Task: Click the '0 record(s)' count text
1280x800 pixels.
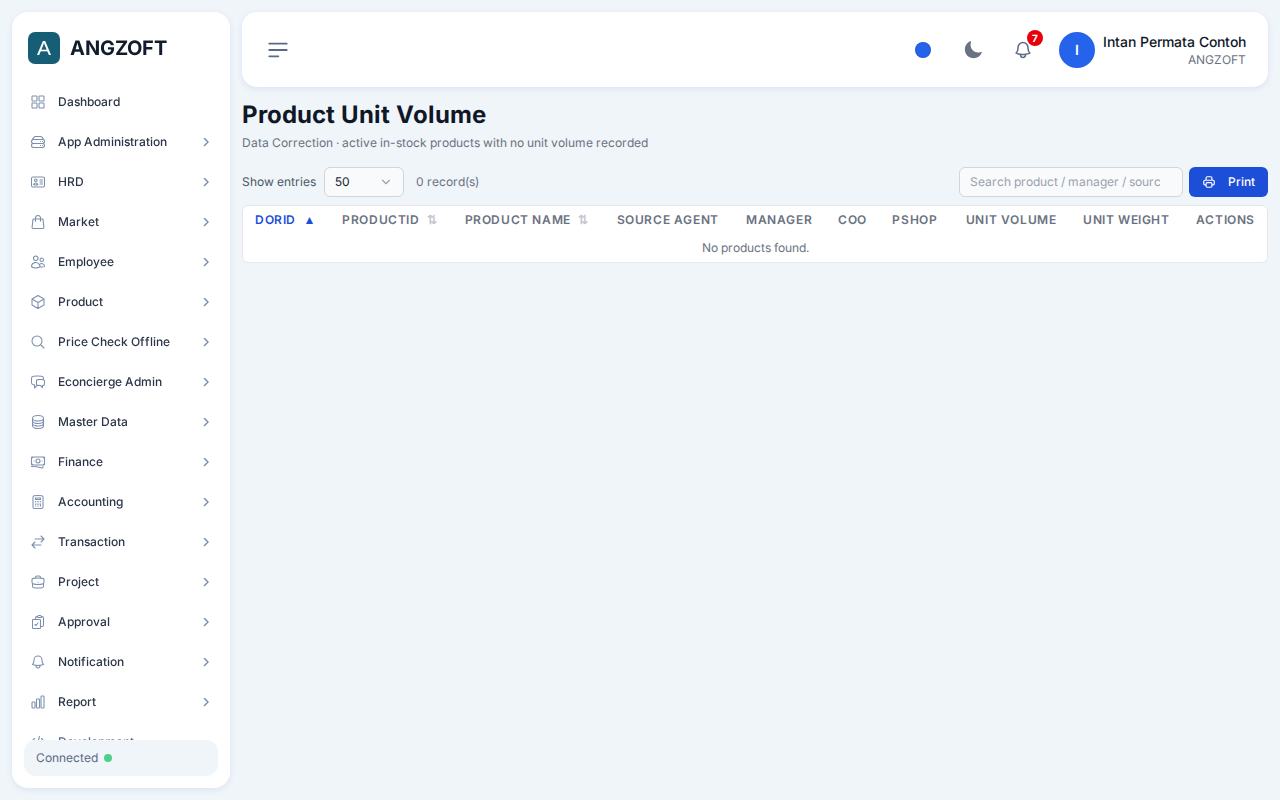Action: point(447,182)
